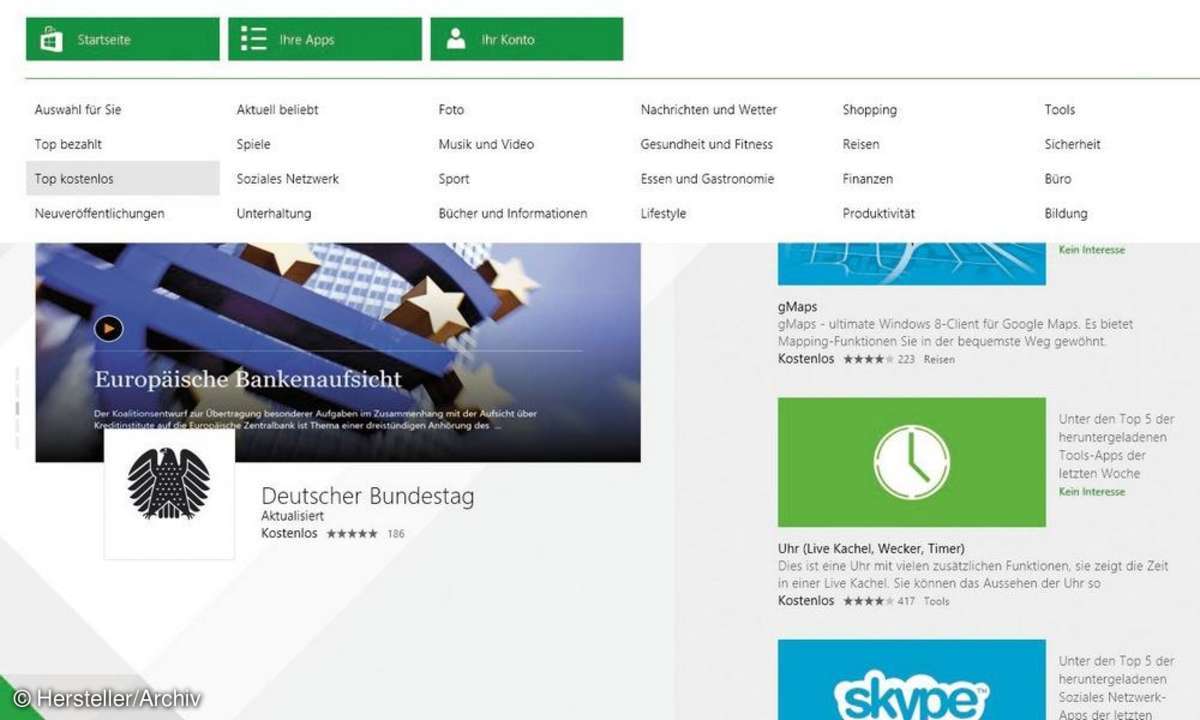Open Nachrichten und Wetter category

(708, 110)
